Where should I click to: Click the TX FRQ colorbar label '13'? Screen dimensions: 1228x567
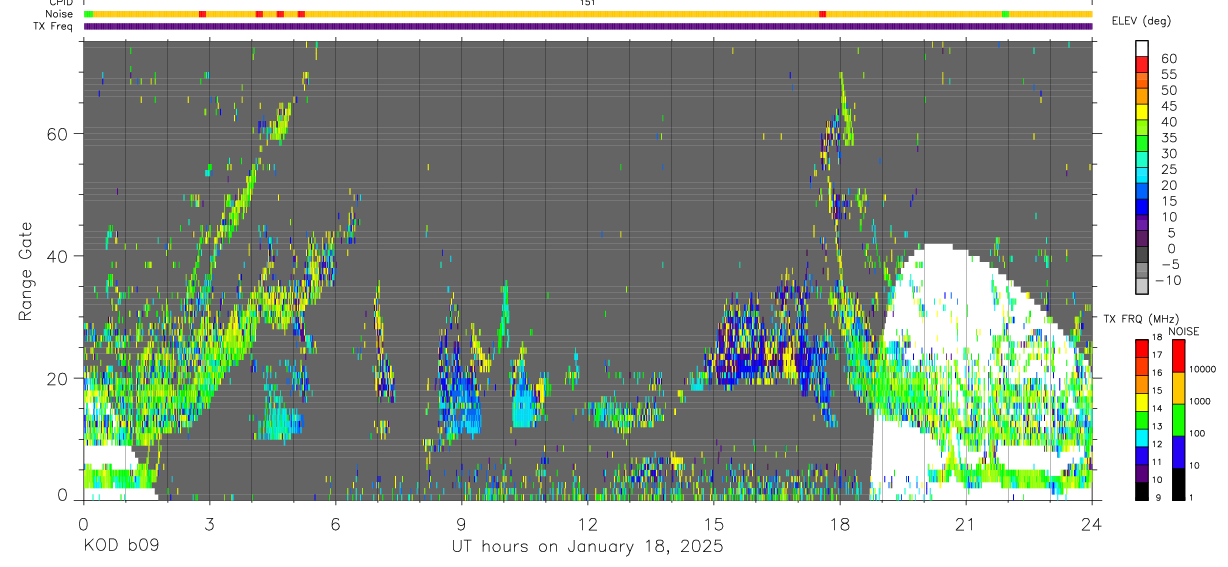pyautogui.click(x=1156, y=427)
